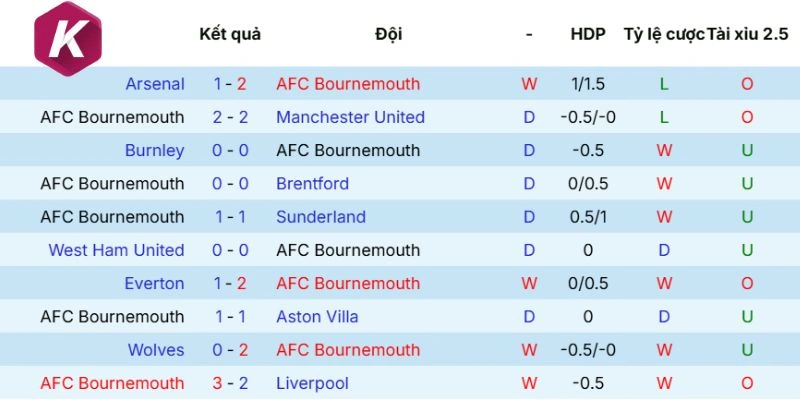800x400 pixels.
Task: Select the Burnley team name
Action: [x=154, y=150]
